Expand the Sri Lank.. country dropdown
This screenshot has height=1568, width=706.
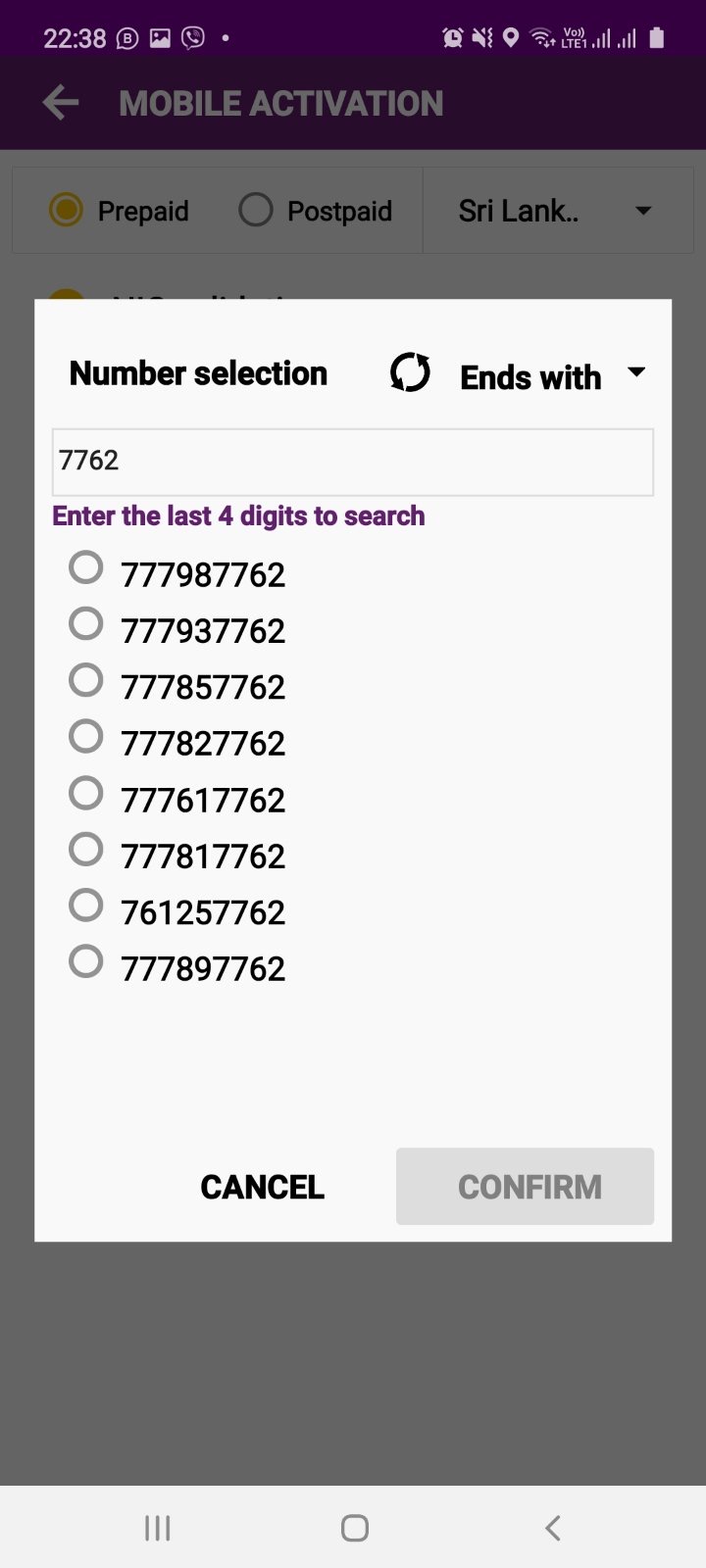pyautogui.click(x=558, y=211)
